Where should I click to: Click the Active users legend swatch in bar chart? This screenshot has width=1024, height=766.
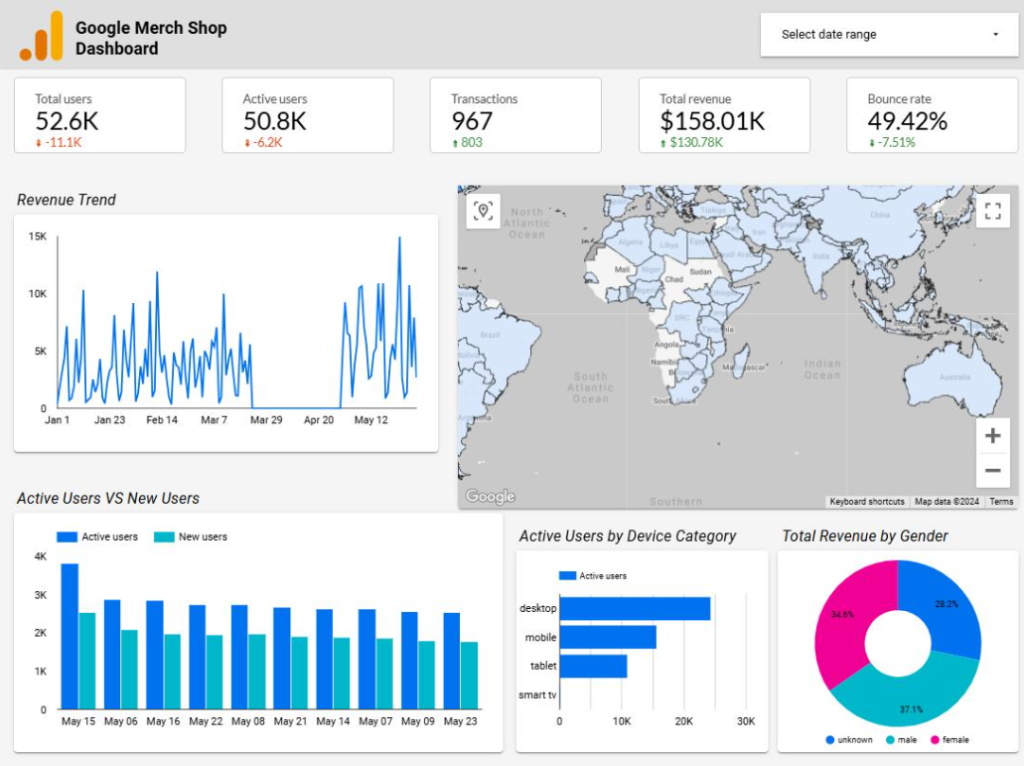(x=67, y=537)
